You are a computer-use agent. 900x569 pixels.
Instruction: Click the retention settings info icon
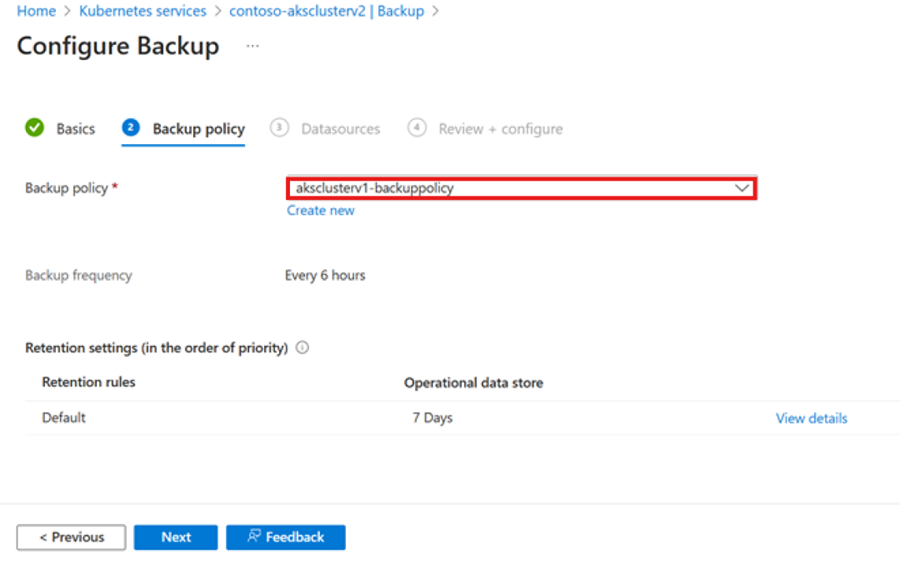302,347
